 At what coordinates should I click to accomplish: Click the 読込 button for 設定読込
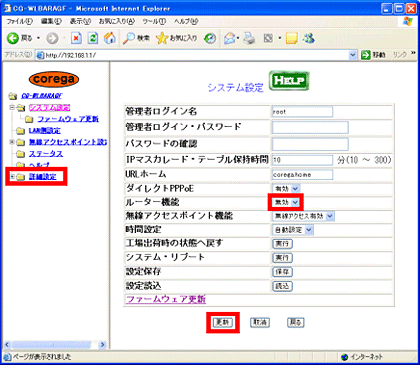coord(282,286)
